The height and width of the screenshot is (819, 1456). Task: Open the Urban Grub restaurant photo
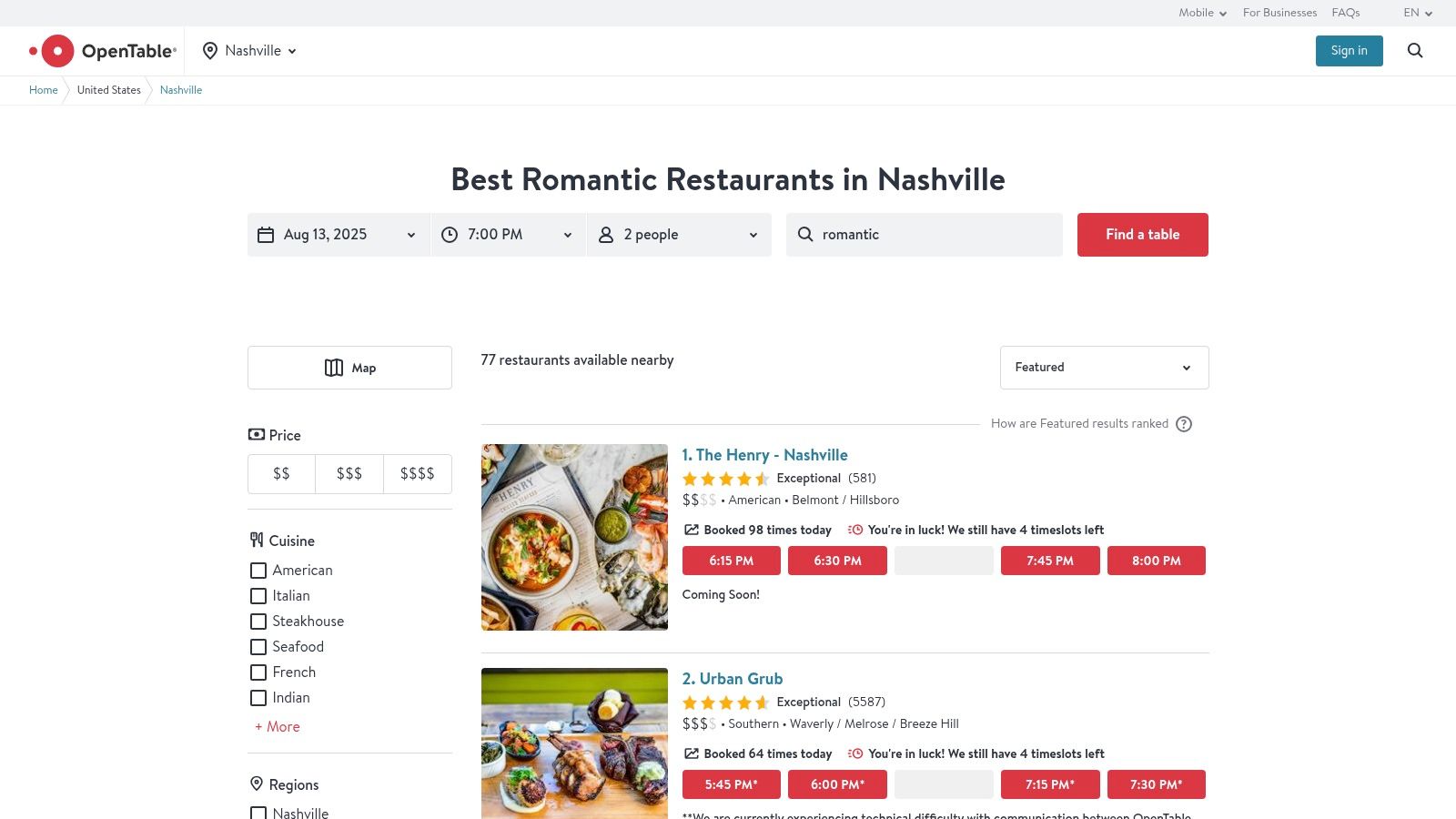click(x=574, y=743)
